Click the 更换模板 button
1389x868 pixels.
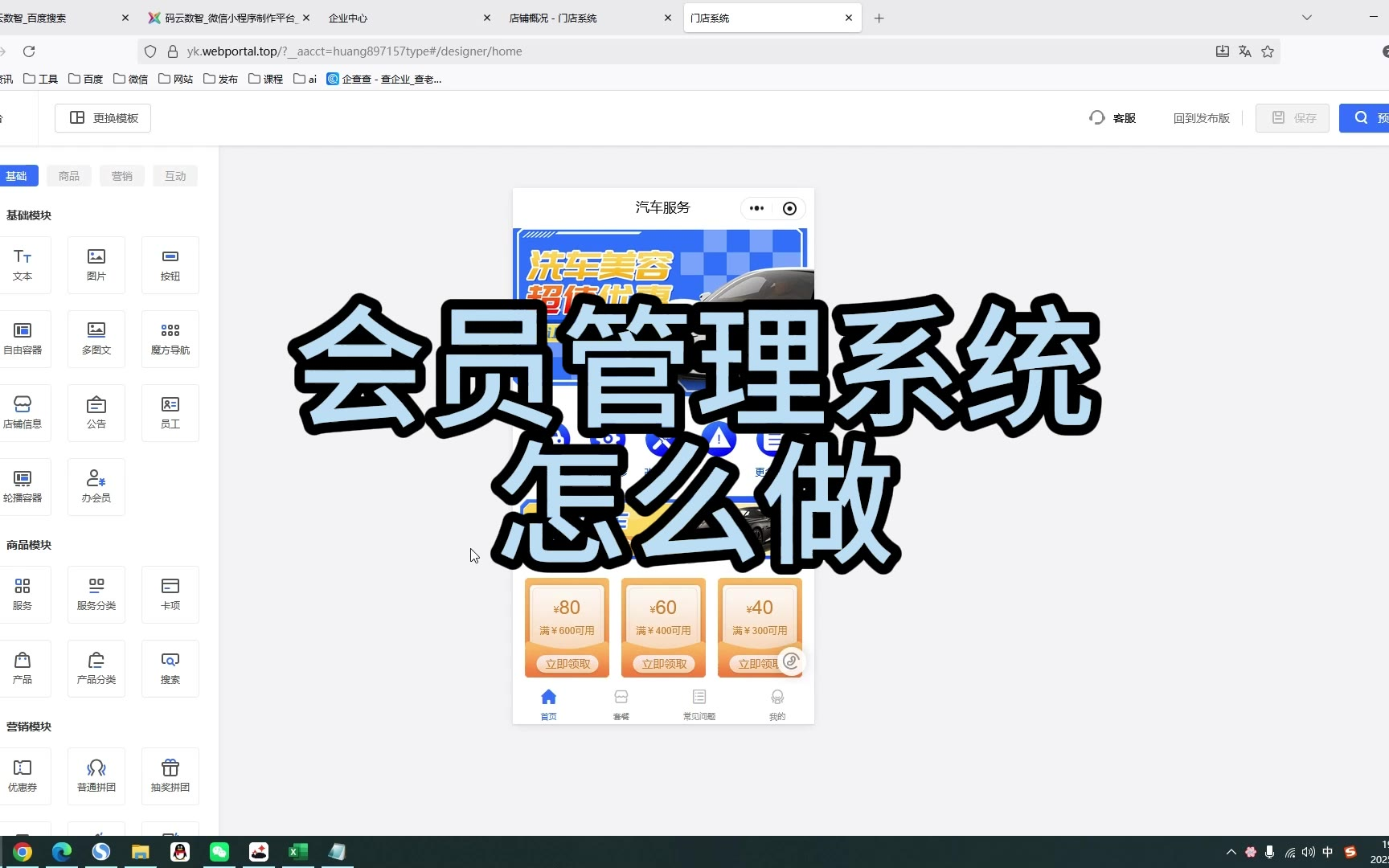click(x=103, y=118)
